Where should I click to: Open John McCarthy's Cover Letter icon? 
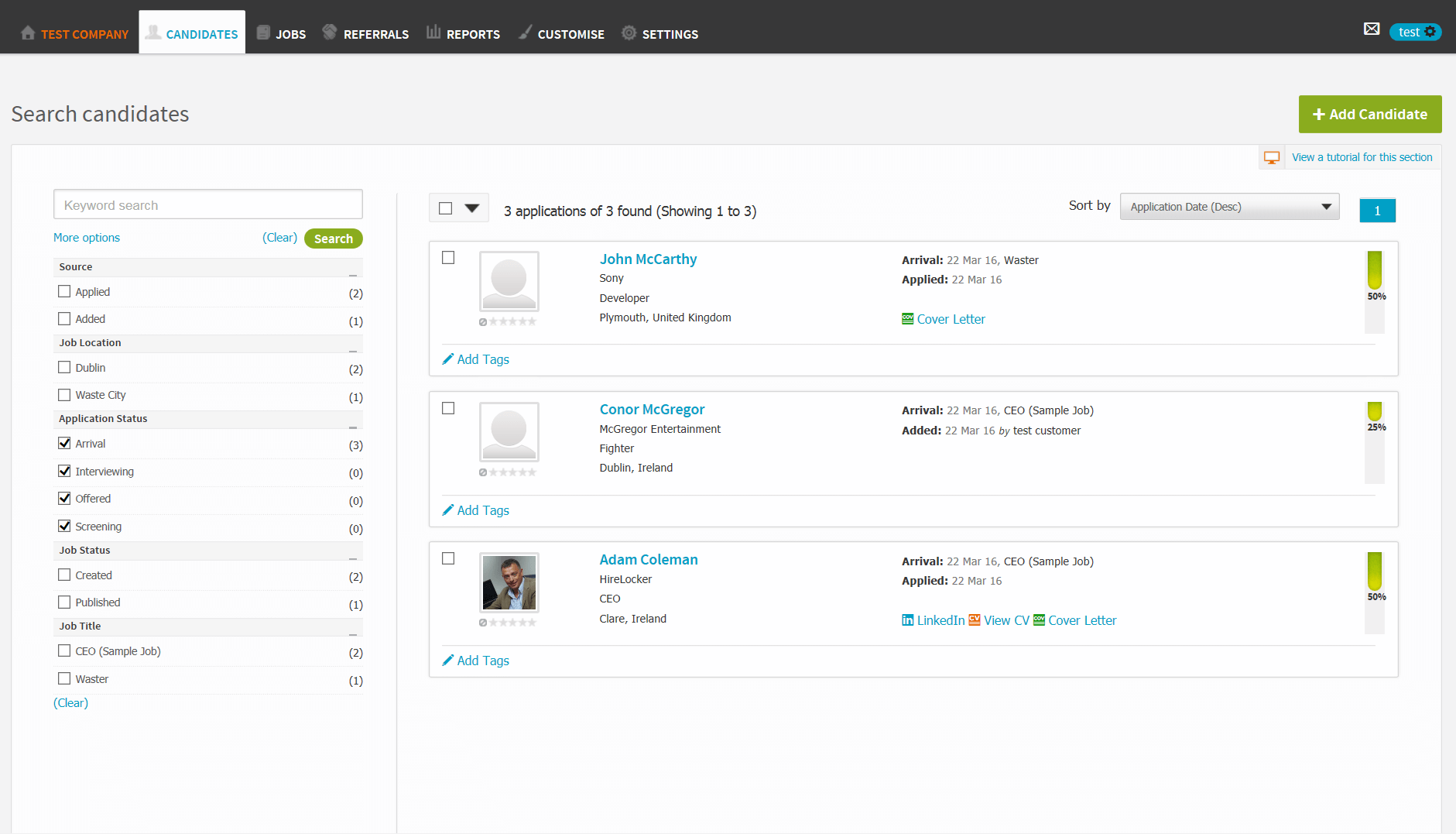point(906,318)
